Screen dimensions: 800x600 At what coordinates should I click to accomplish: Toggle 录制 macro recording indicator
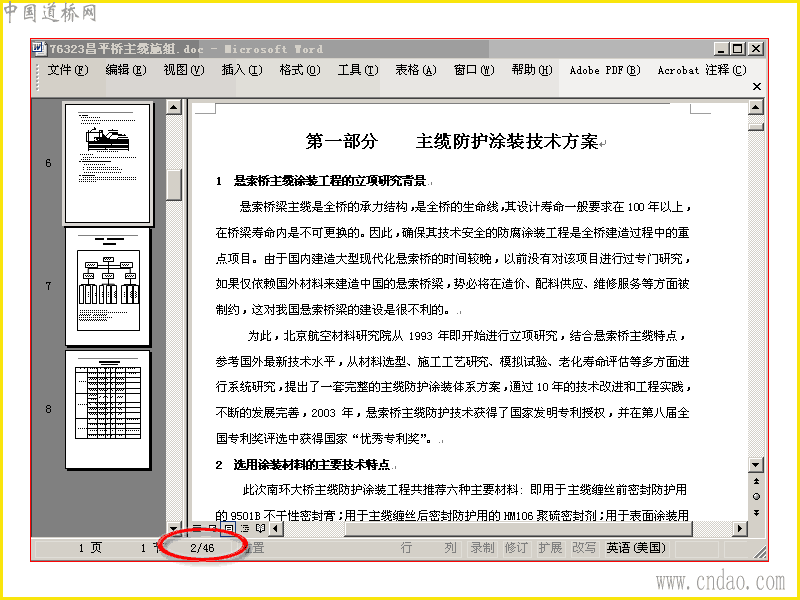(482, 548)
